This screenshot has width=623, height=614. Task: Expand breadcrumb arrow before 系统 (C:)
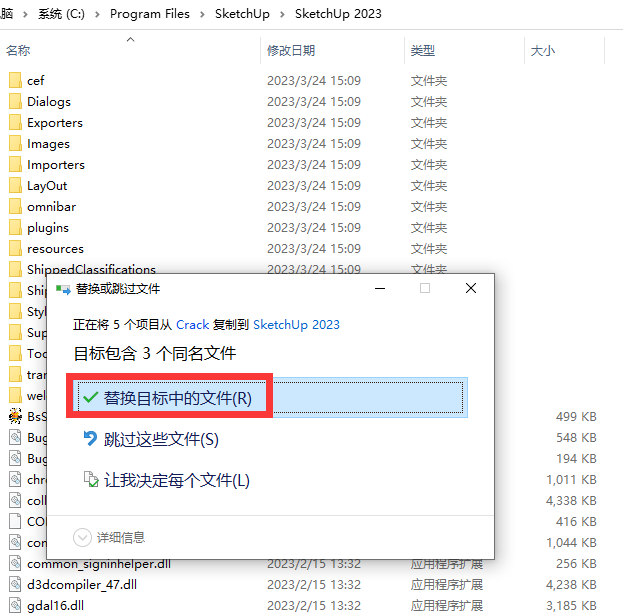click(x=25, y=14)
